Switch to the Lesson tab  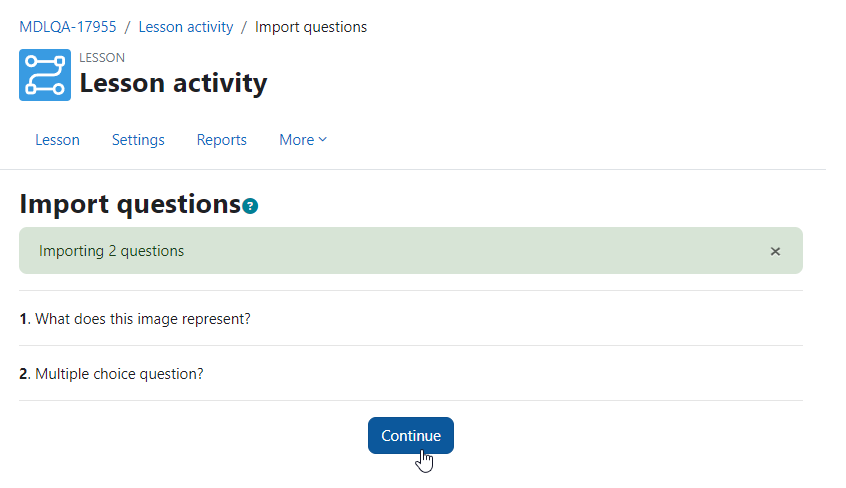coord(57,140)
